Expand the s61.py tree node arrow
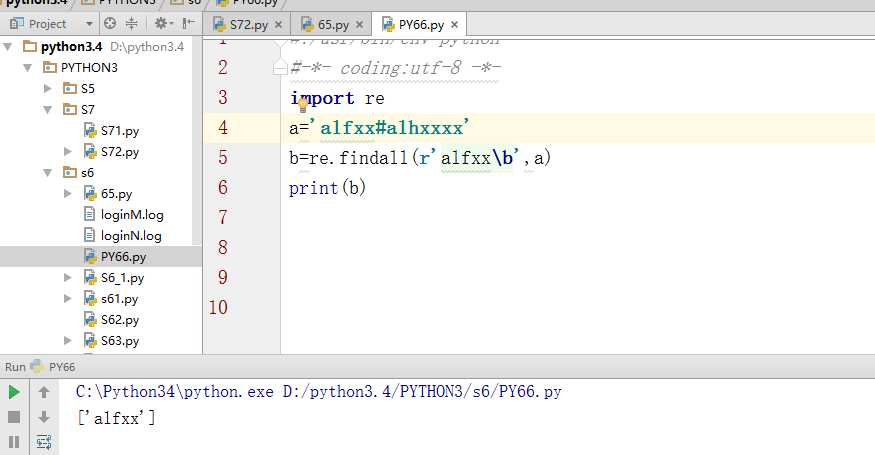 click(68, 298)
